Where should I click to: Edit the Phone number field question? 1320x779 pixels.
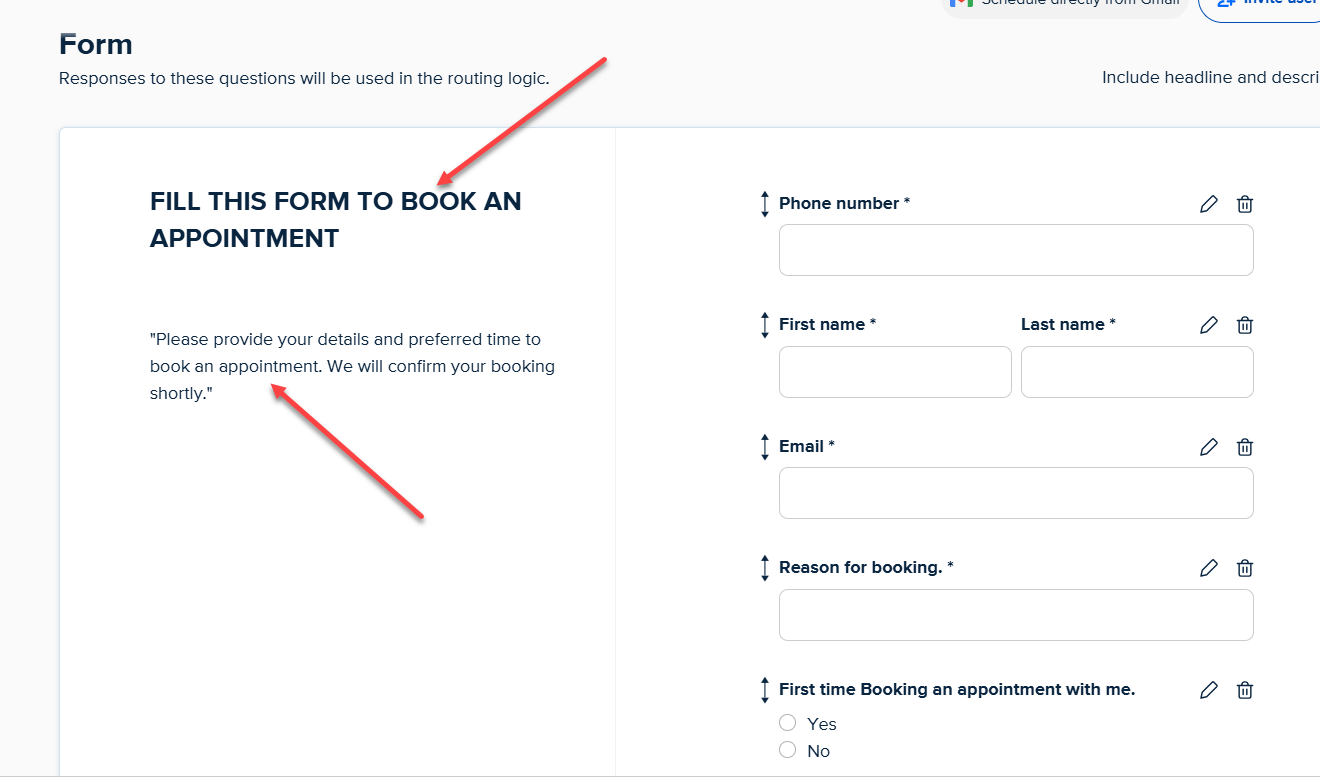click(x=1209, y=204)
